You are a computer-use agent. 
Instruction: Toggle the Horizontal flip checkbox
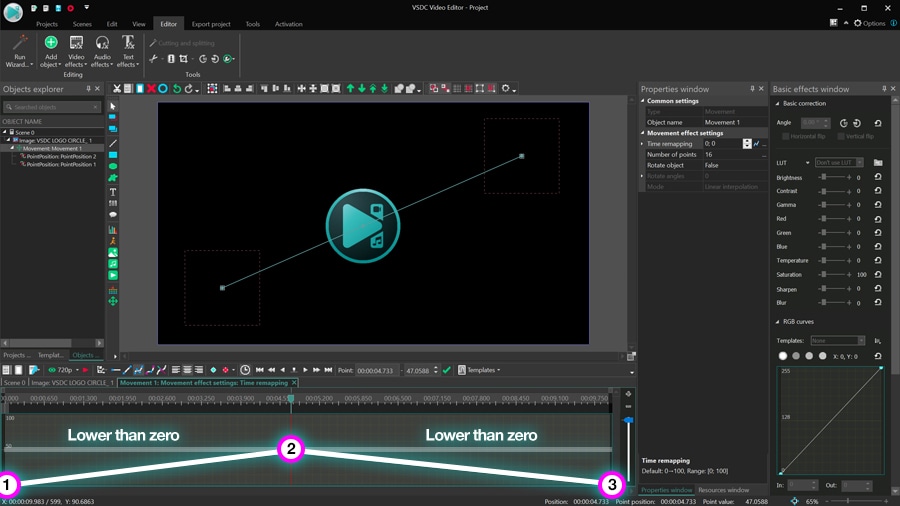[784, 136]
